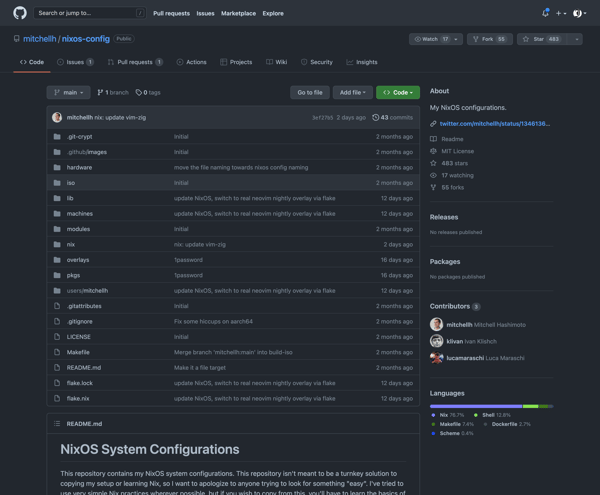Click the Shell language link

(492, 415)
